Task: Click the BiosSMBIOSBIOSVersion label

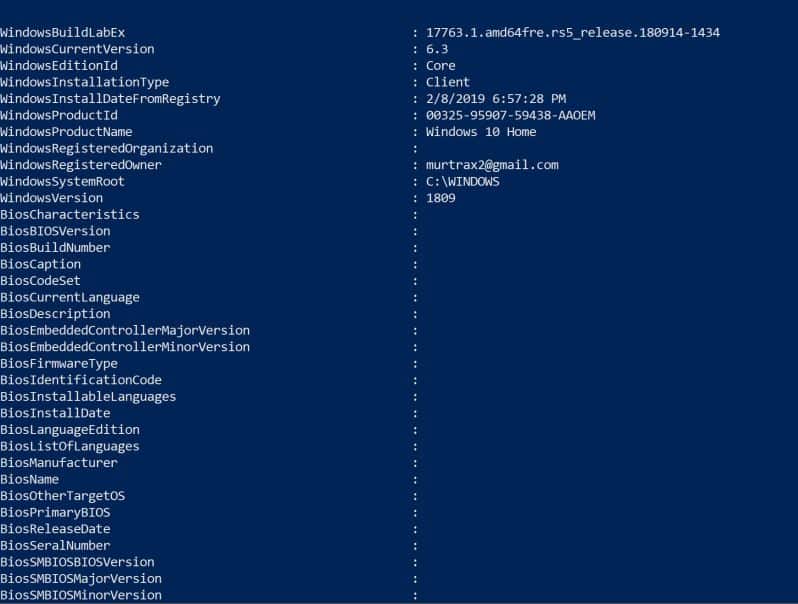Action: tap(77, 562)
